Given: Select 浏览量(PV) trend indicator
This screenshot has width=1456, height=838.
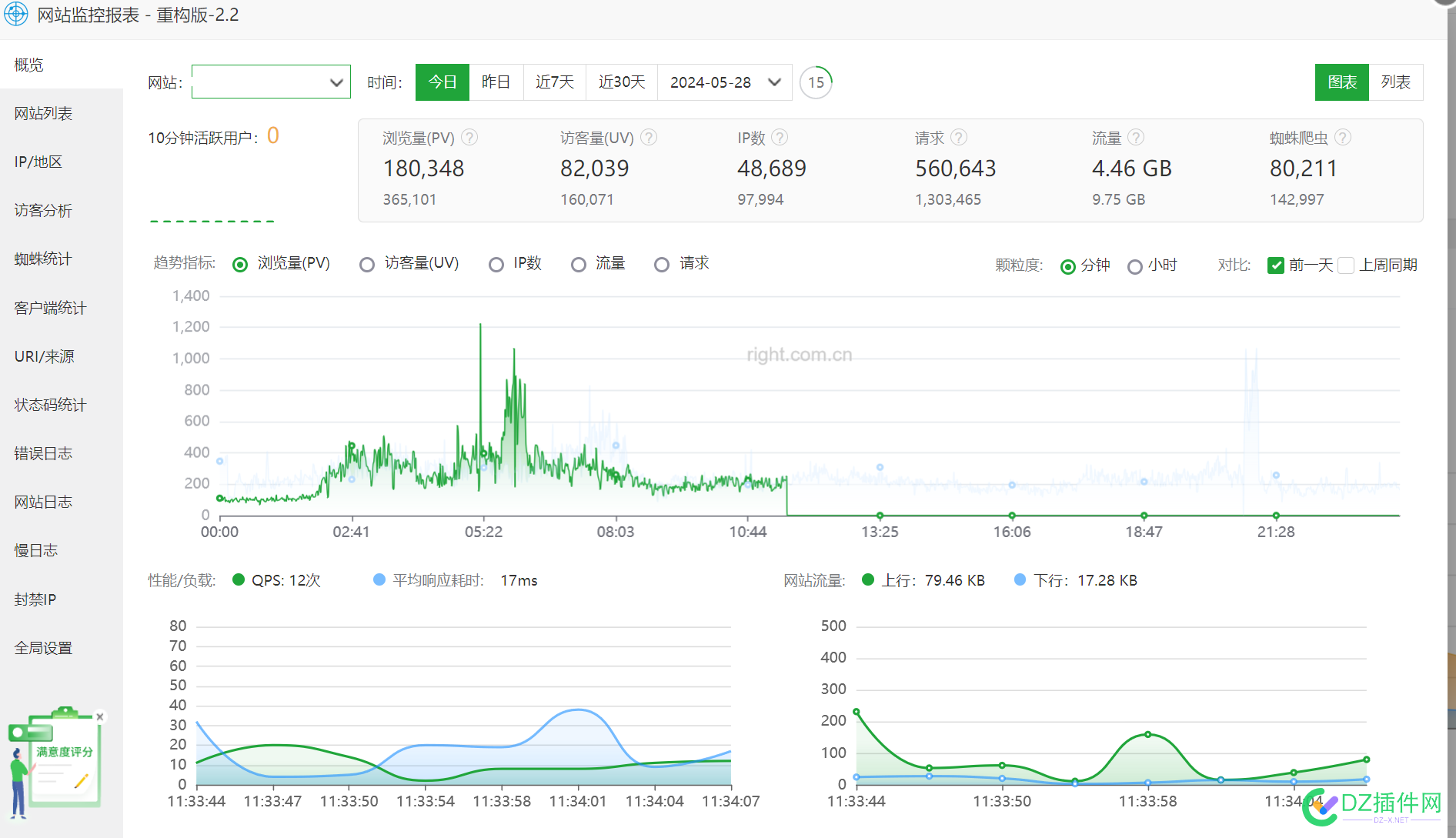Looking at the screenshot, I should click(x=240, y=264).
